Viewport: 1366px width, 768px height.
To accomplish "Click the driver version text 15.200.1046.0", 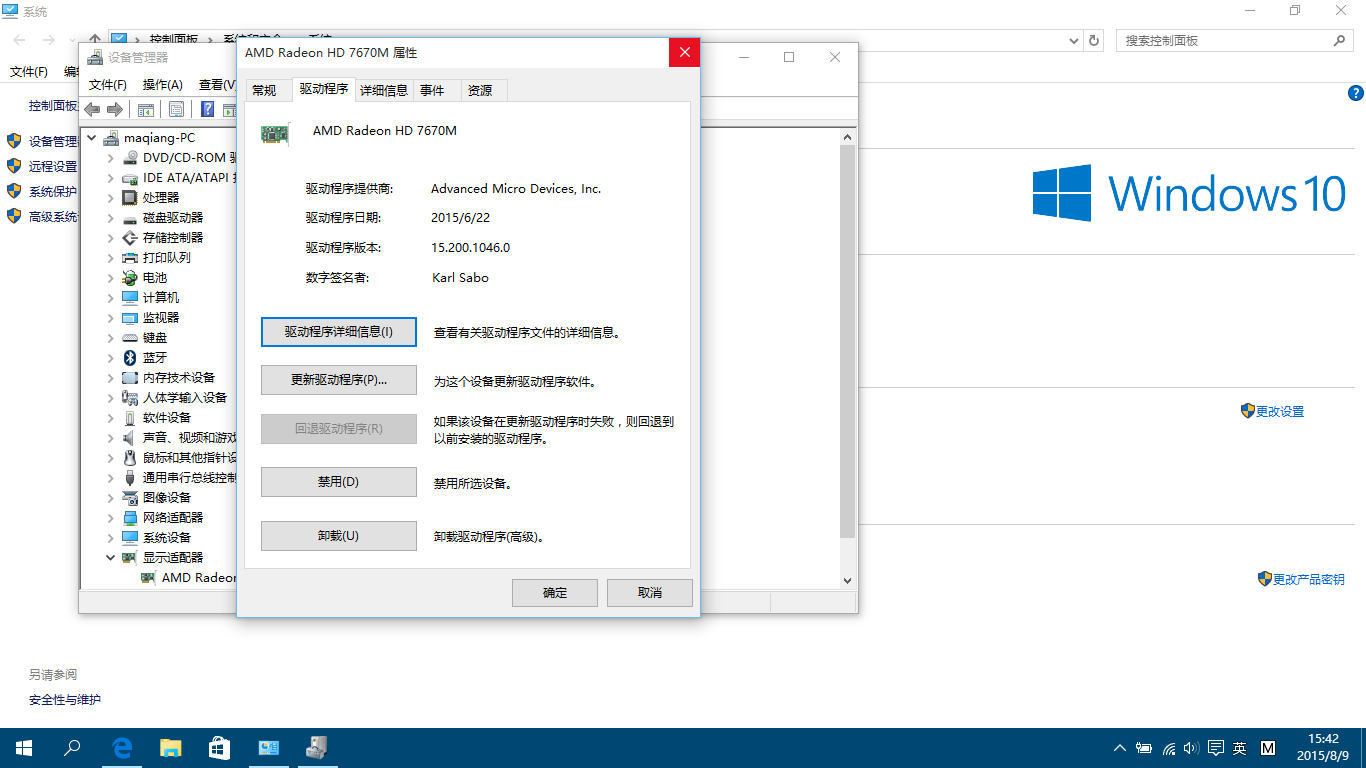I will pos(471,248).
